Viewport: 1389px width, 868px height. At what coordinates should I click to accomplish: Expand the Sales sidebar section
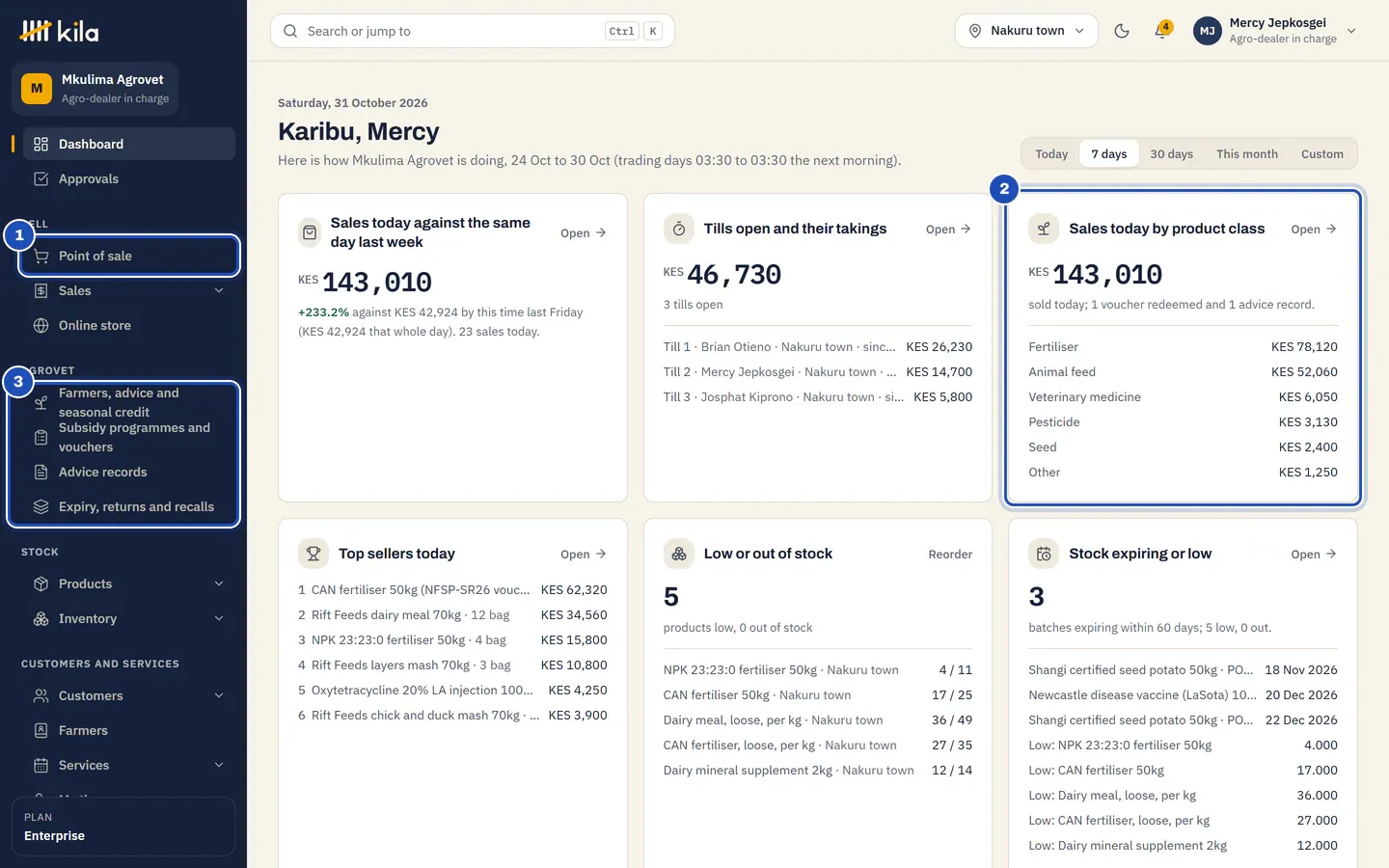[129, 290]
